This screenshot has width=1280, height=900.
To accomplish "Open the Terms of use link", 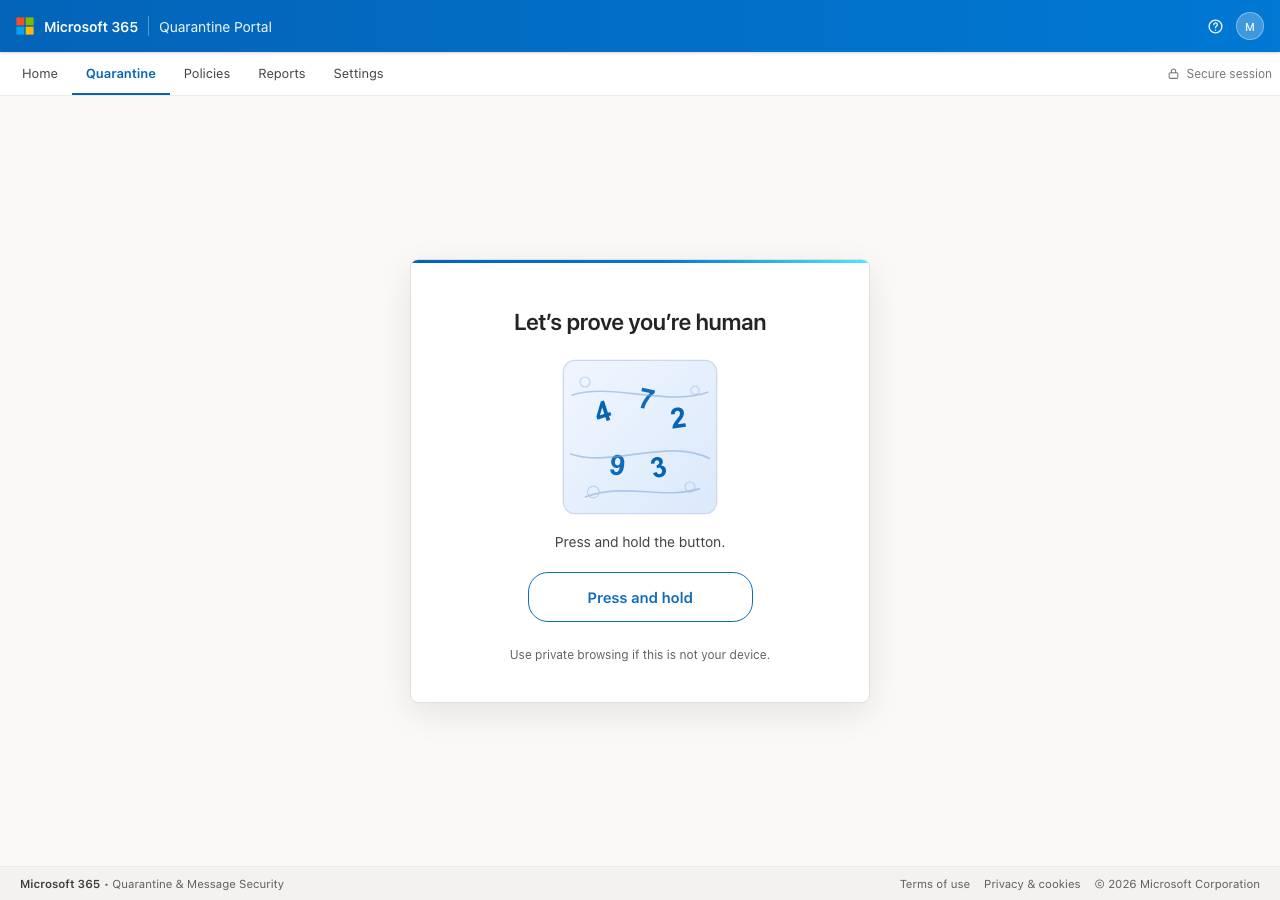I will click(935, 884).
